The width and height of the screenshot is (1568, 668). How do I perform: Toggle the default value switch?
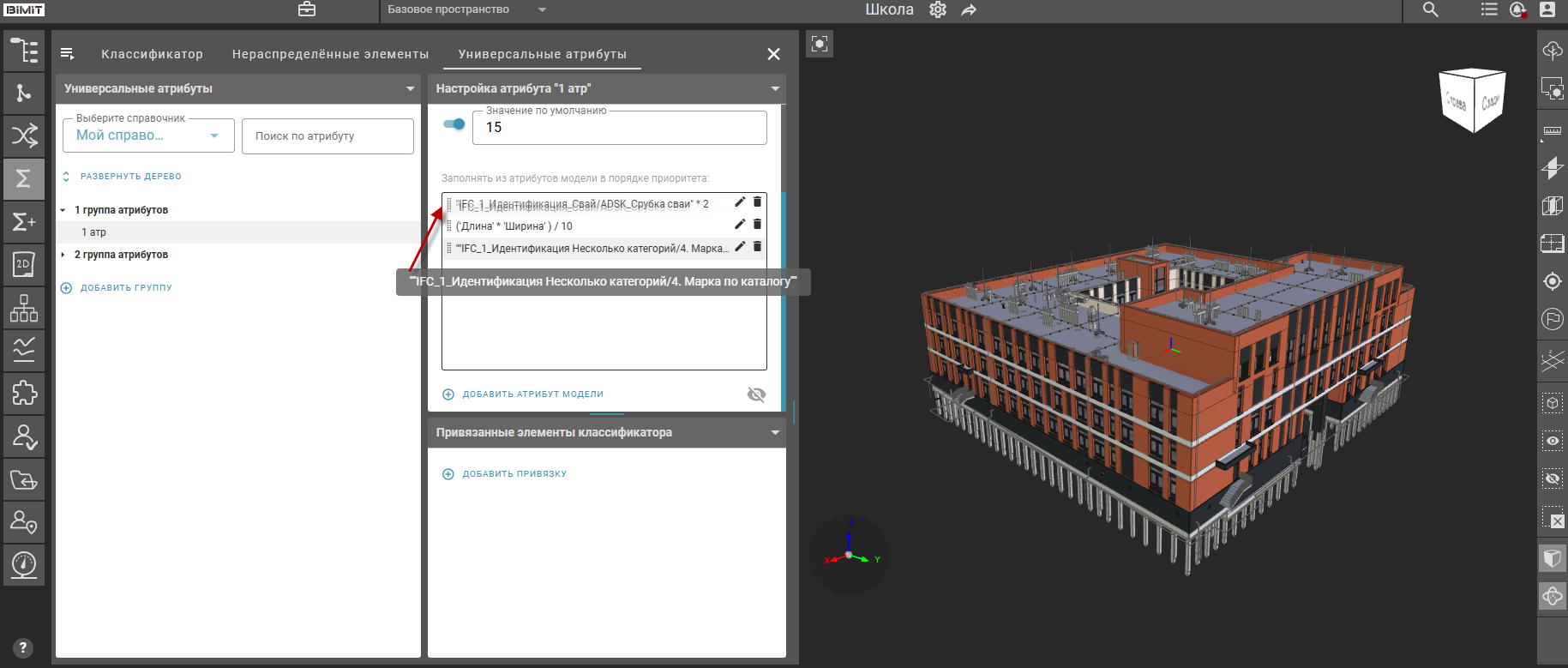pos(454,124)
